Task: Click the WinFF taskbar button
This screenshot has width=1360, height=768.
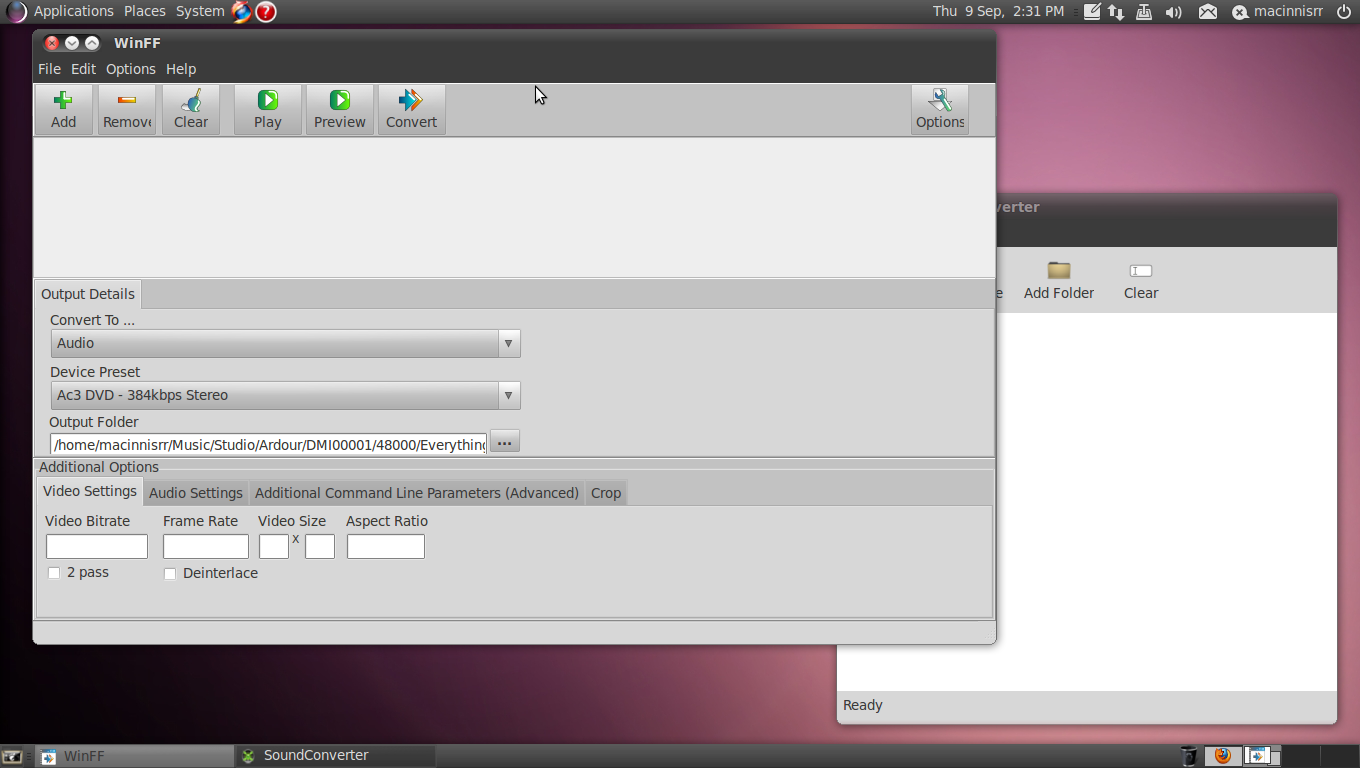Action: click(x=134, y=756)
